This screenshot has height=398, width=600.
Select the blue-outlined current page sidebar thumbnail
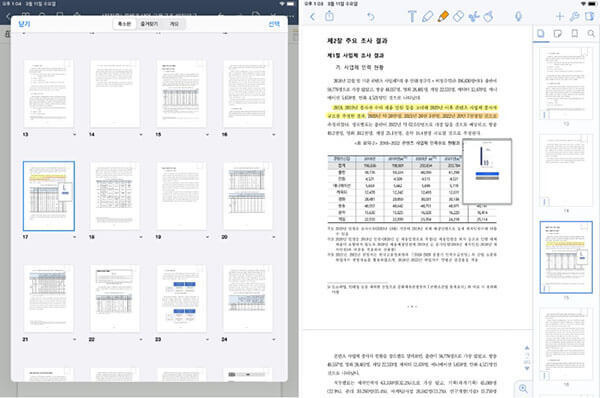tap(566, 257)
